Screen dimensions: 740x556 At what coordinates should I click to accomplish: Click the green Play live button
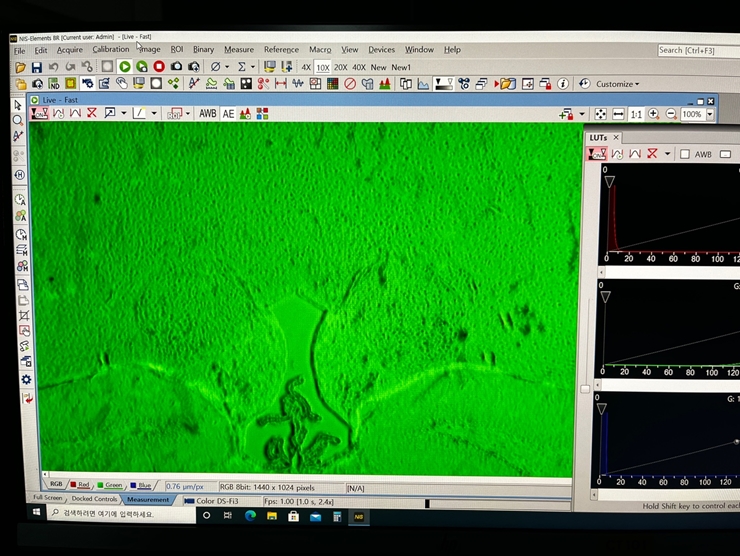[x=125, y=67]
